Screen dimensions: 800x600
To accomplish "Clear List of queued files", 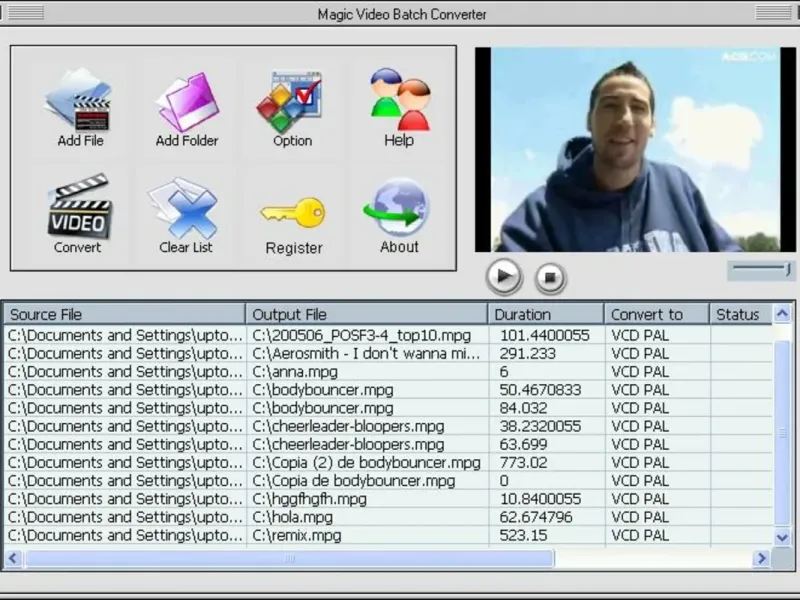I will pos(186,212).
